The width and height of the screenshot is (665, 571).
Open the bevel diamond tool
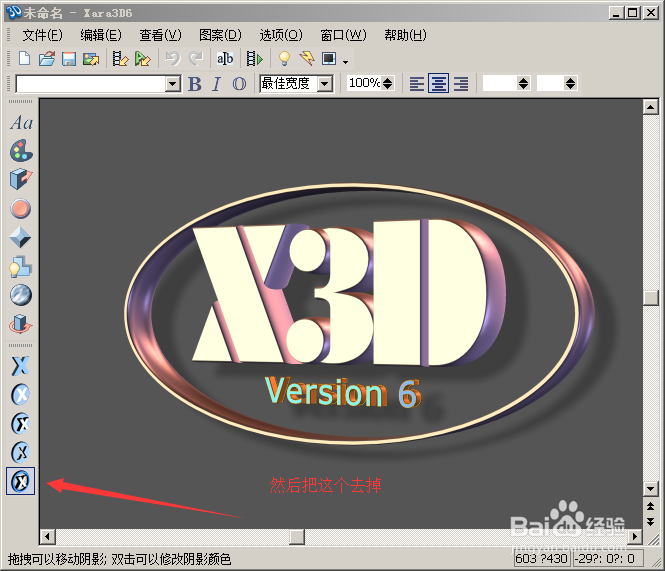20,237
